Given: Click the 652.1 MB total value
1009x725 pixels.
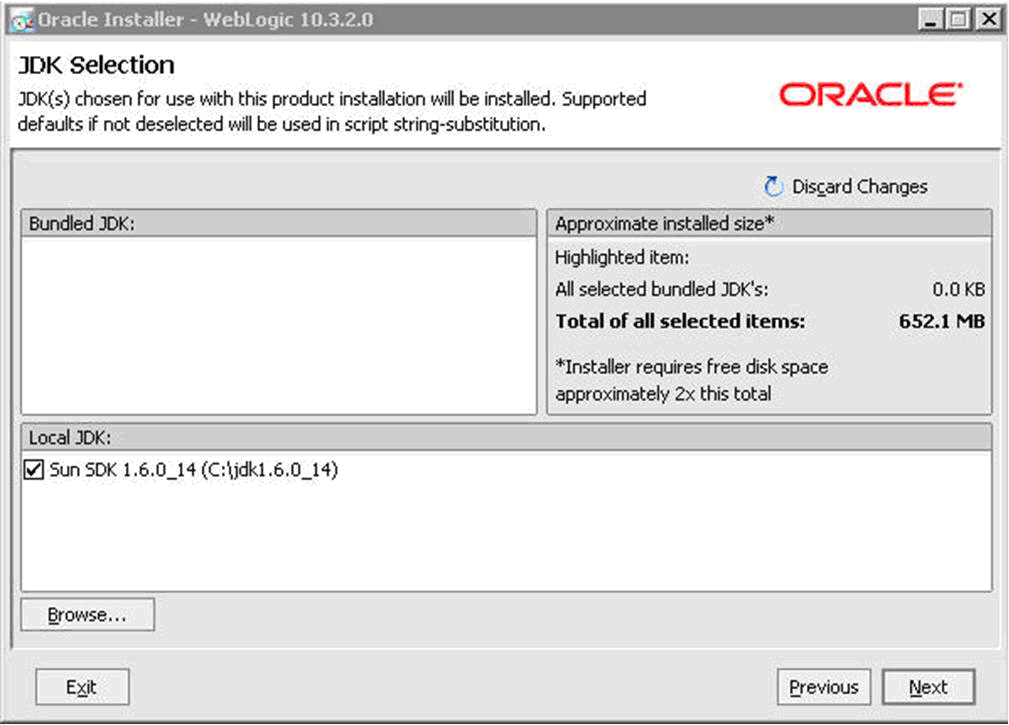Looking at the screenshot, I should coord(941,321).
